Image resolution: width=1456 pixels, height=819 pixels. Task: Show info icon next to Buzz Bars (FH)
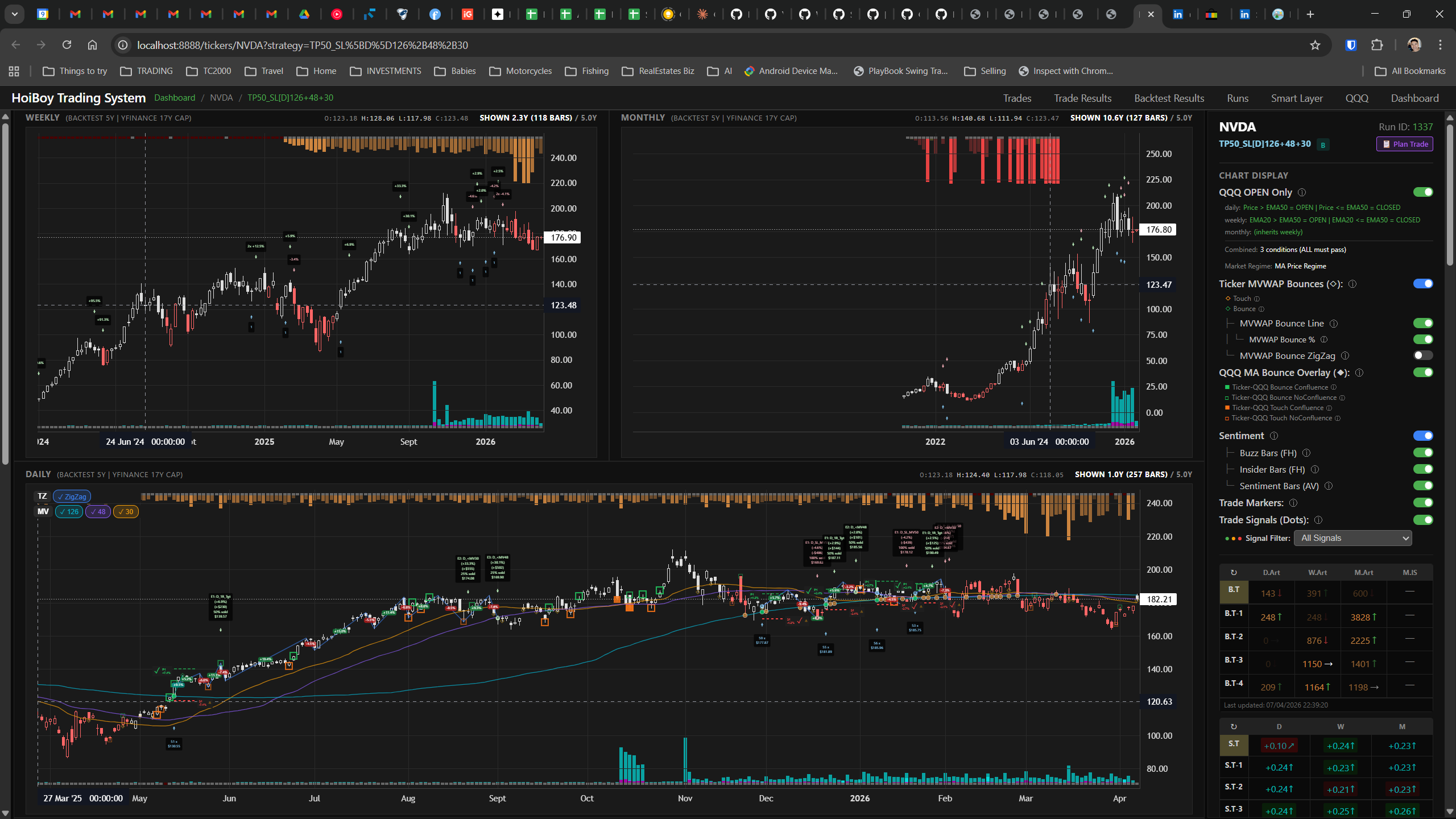(1306, 453)
